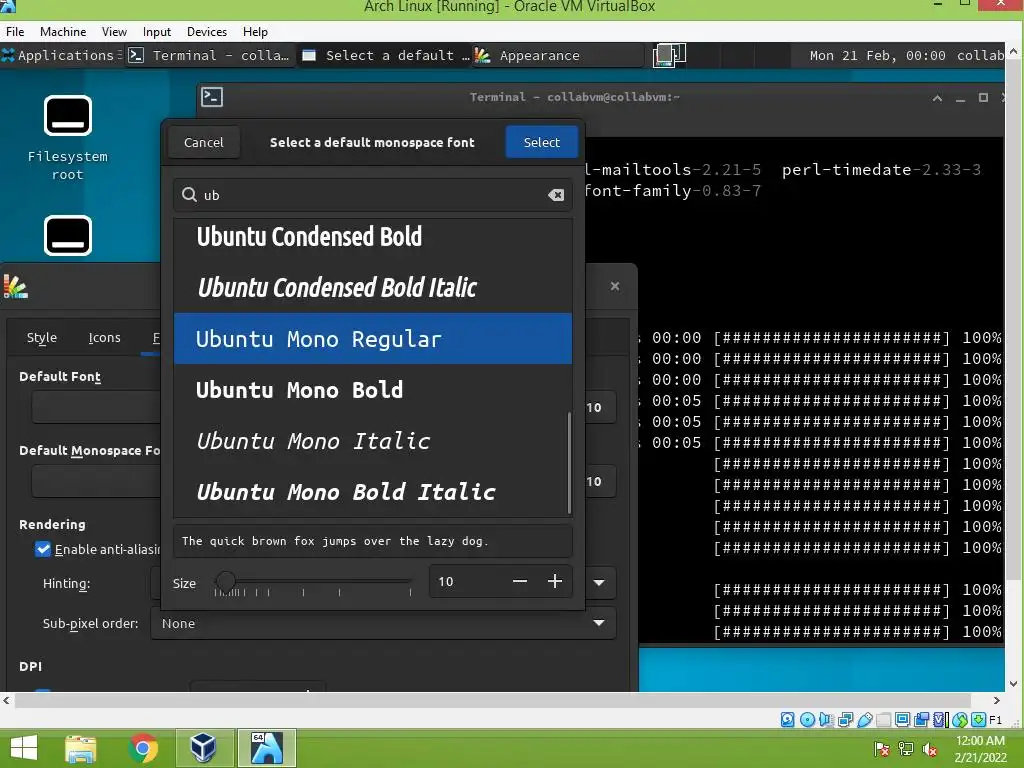Open VirtualBox Help menu
Image resolution: width=1024 pixels, height=768 pixels.
(255, 31)
